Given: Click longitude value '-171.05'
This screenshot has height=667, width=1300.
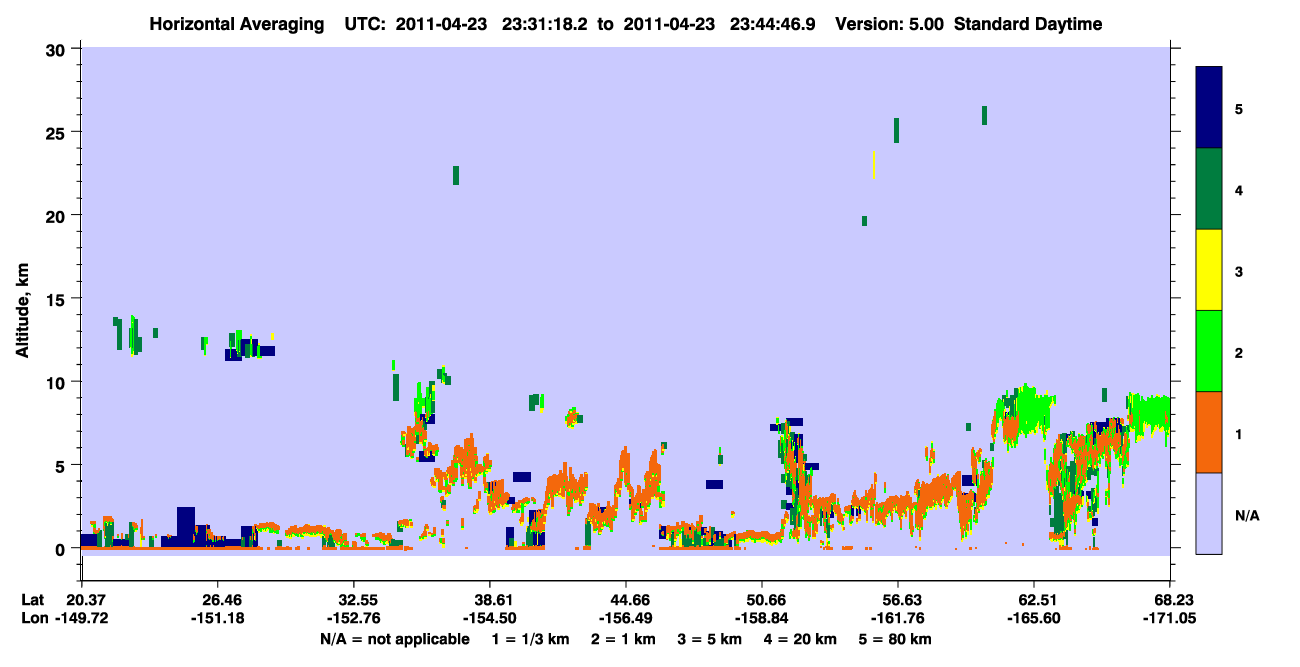Looking at the screenshot, I should [x=1170, y=619].
